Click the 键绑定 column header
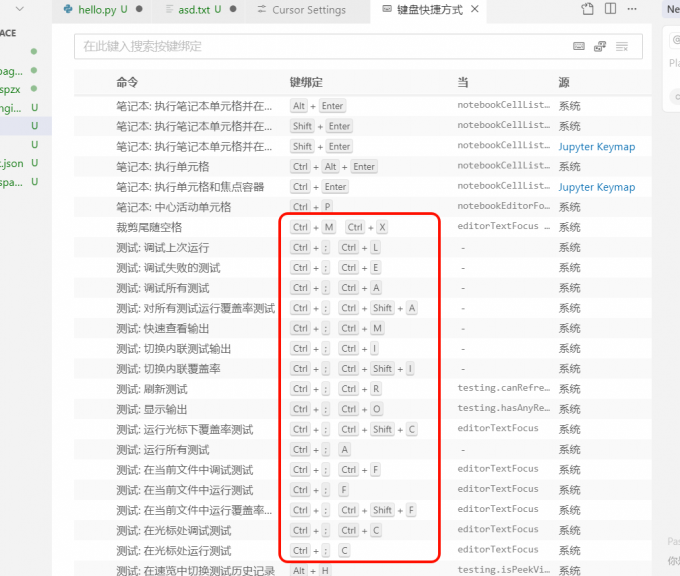The height and width of the screenshot is (576, 680). click(306, 82)
